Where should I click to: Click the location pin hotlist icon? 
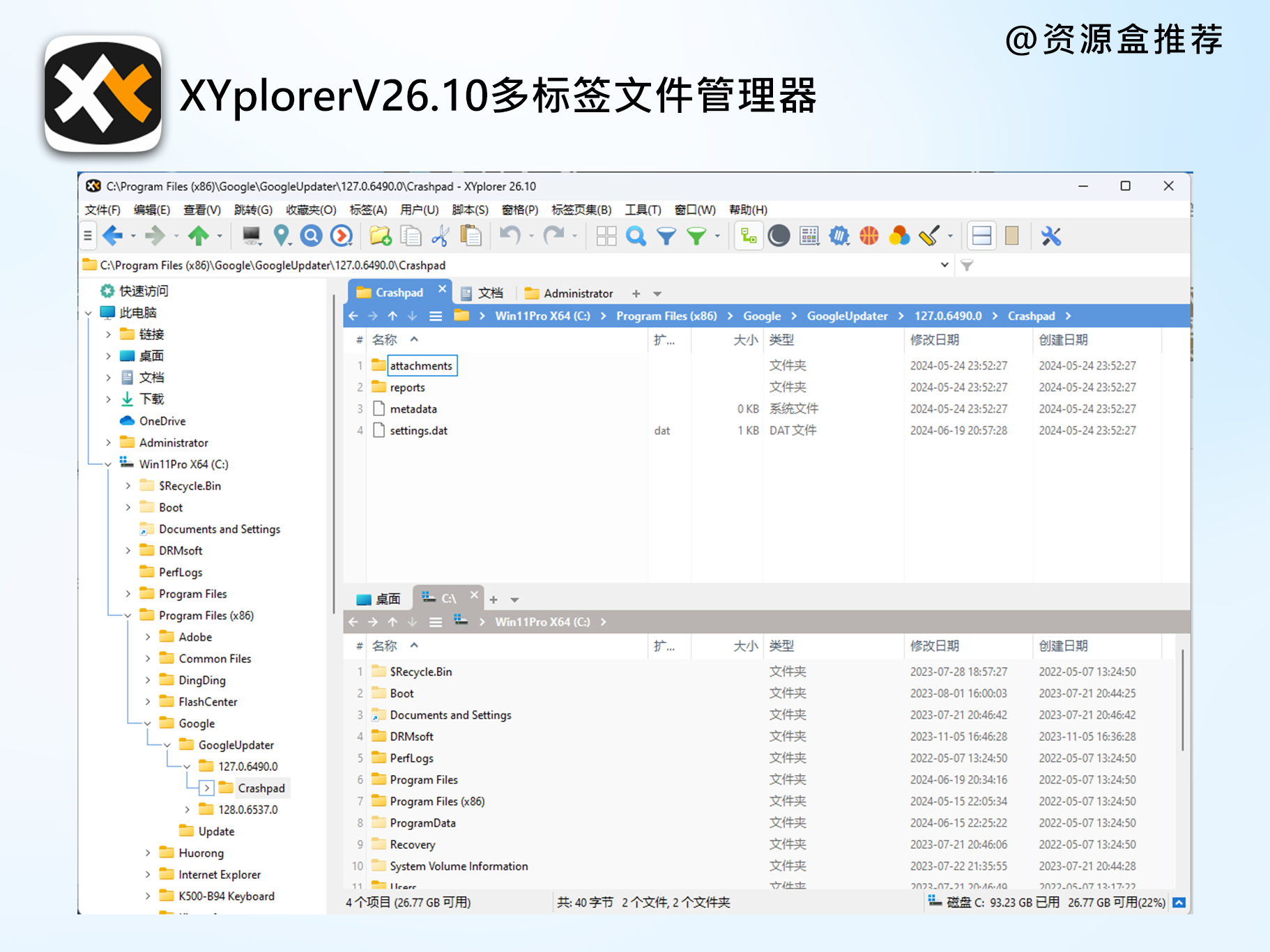(282, 236)
